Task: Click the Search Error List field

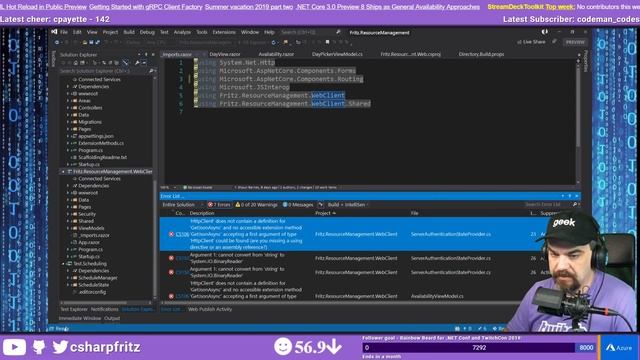Action: pos(547,204)
